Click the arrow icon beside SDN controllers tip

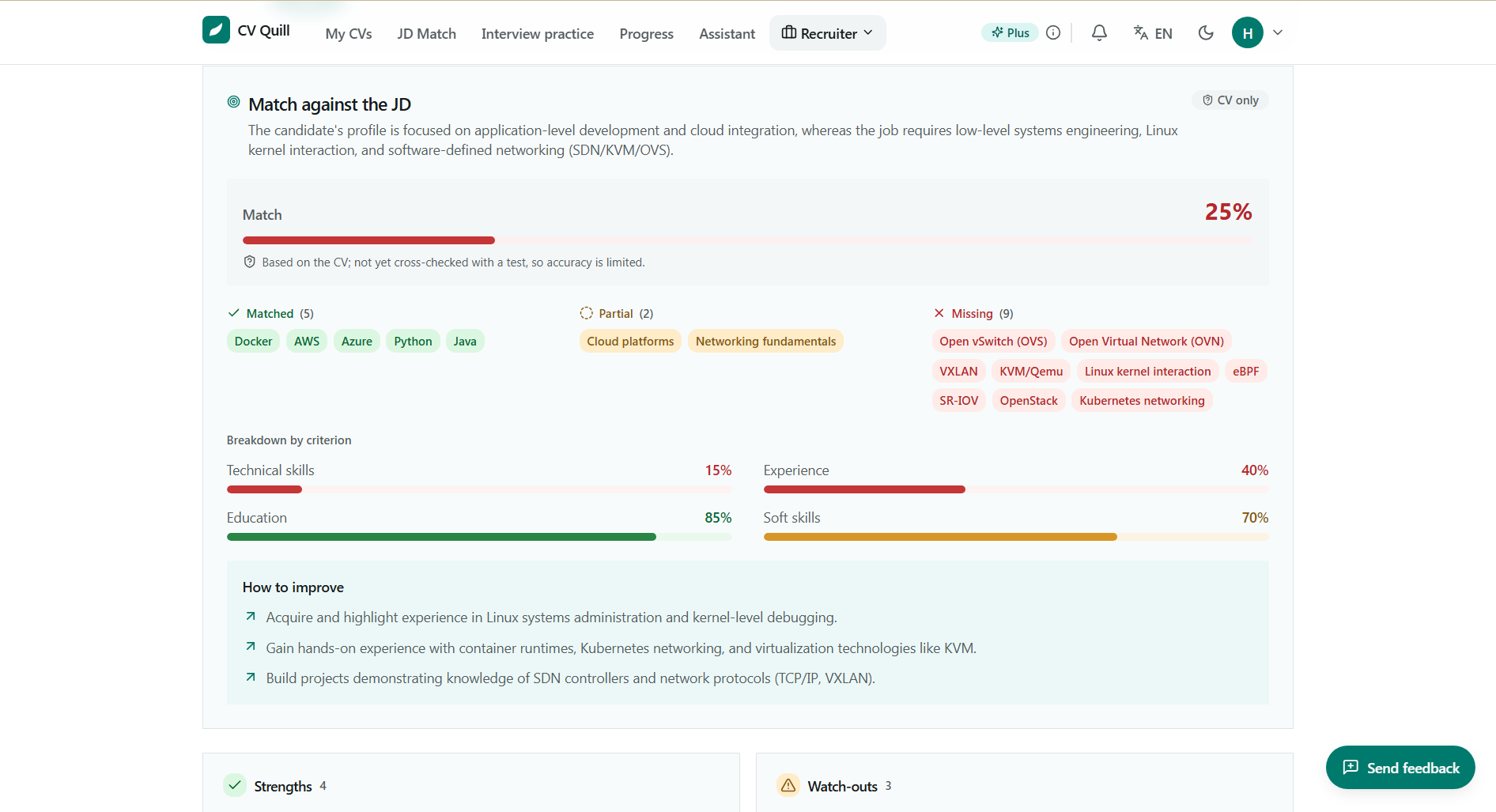pos(251,678)
